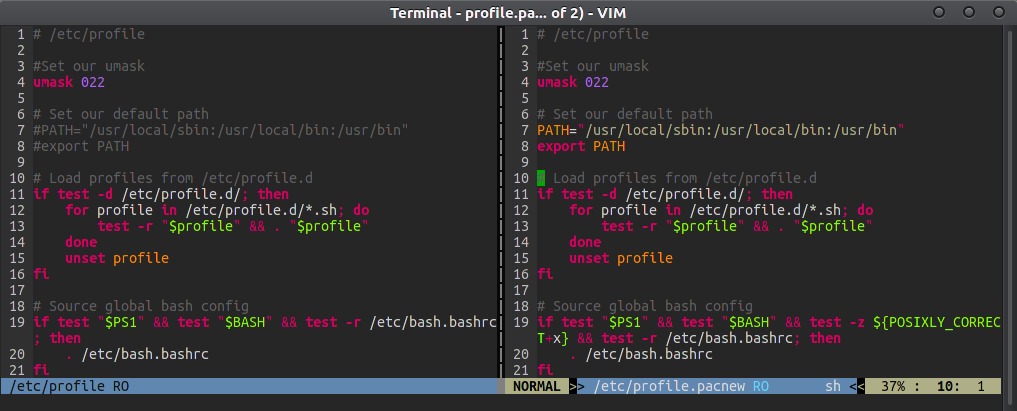
Task: Click '#Set our umask' in the profile.pacnew pane
Action: 593,66
